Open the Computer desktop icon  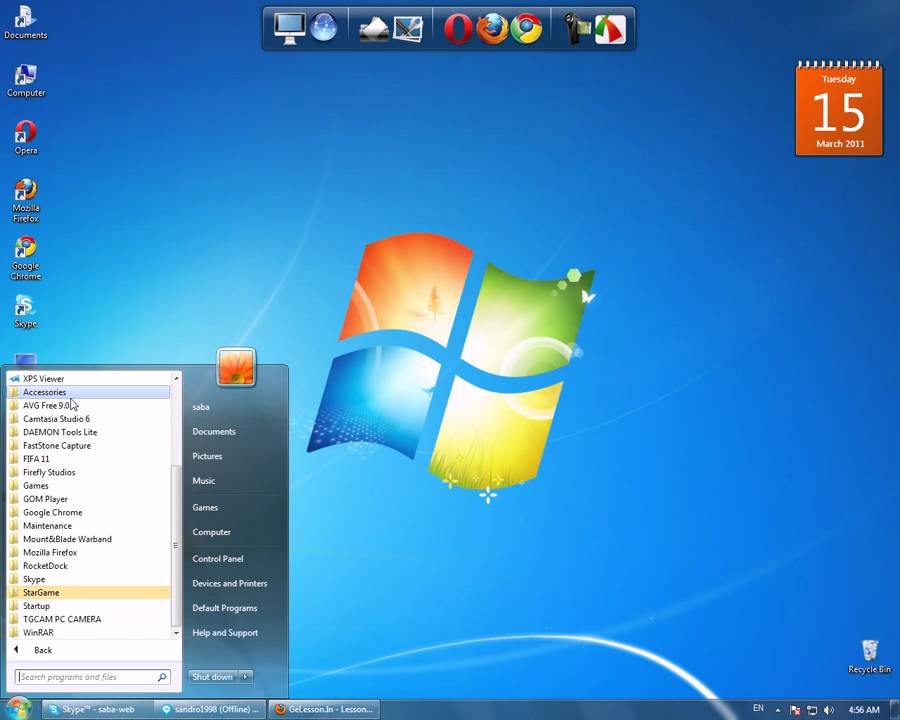25,81
